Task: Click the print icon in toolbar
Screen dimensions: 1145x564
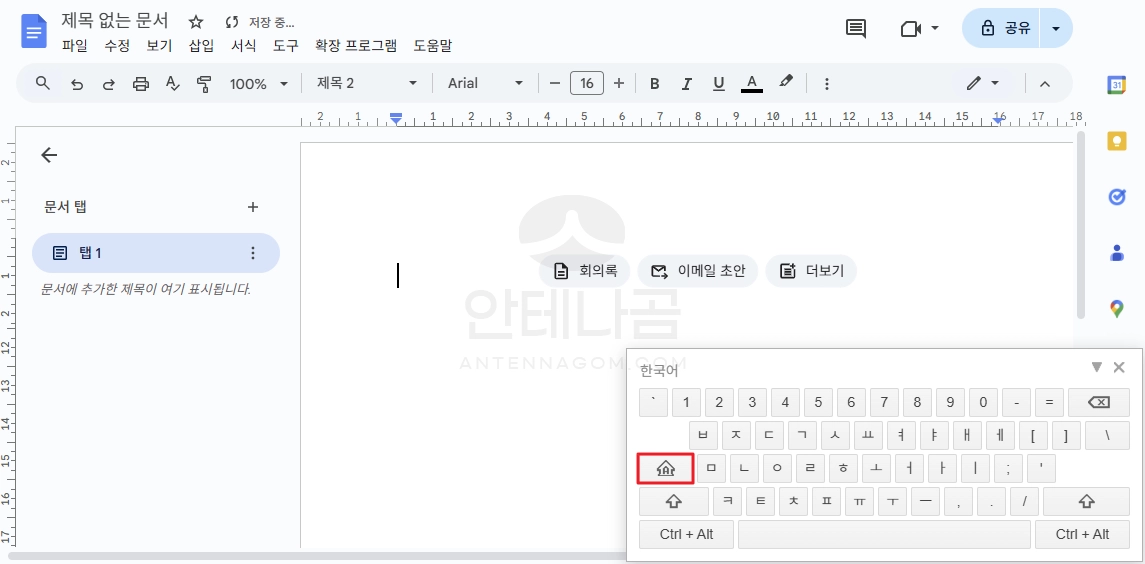Action: click(140, 84)
